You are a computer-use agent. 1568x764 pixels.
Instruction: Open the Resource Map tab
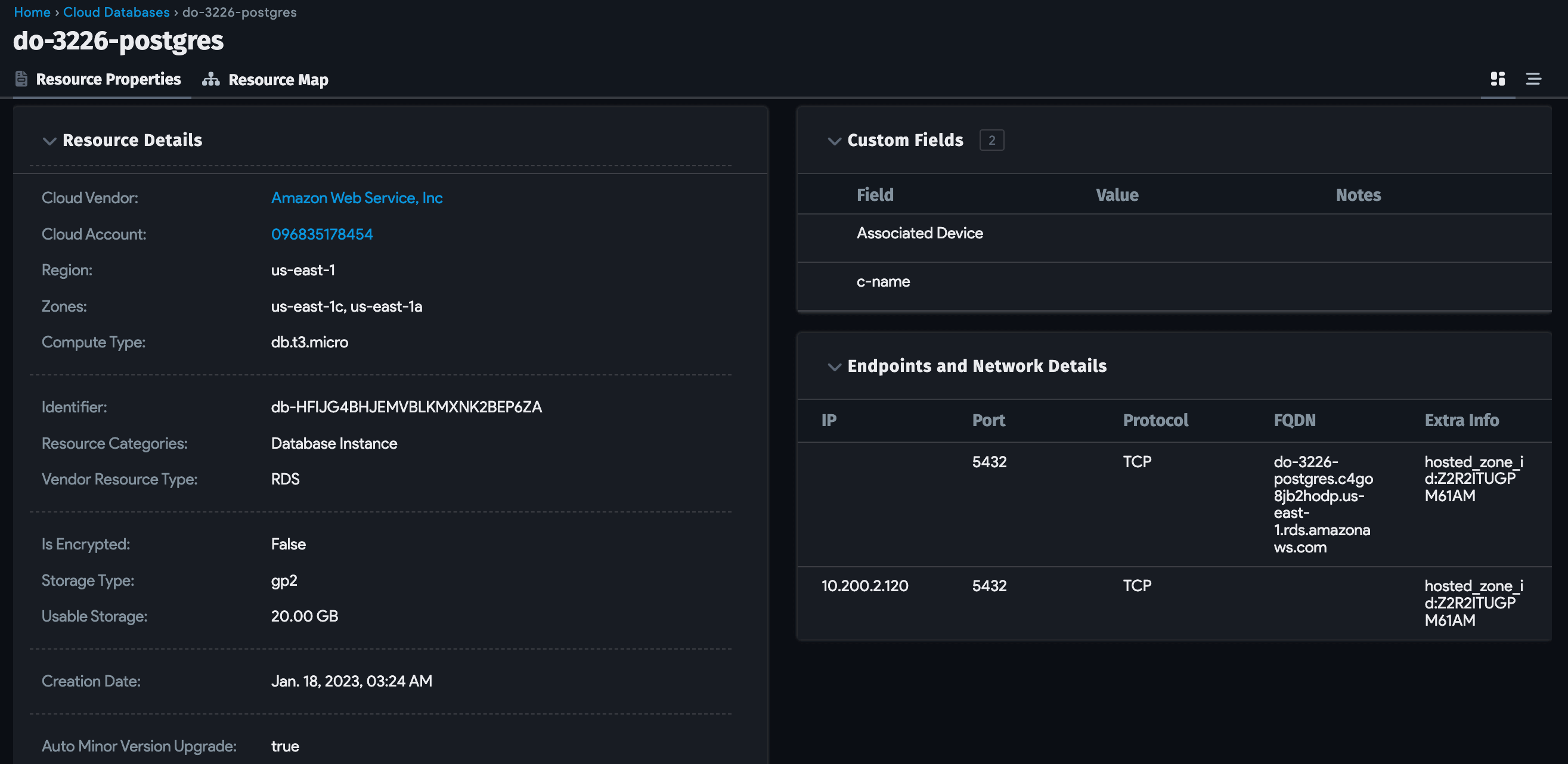[x=278, y=80]
